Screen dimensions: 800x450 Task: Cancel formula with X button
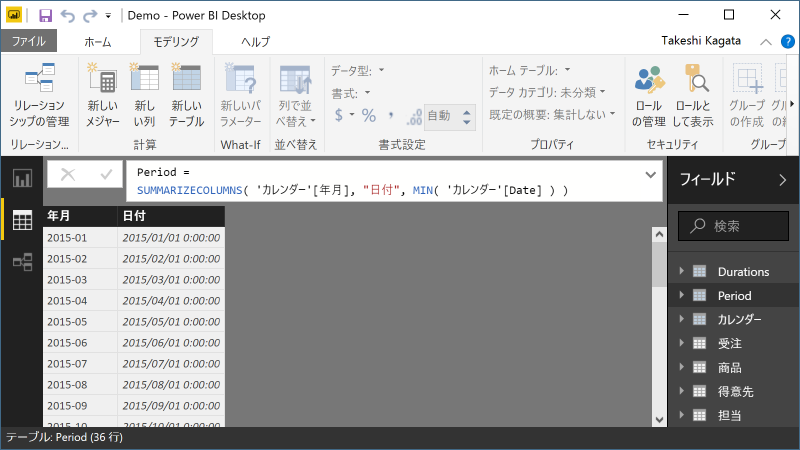click(x=67, y=175)
